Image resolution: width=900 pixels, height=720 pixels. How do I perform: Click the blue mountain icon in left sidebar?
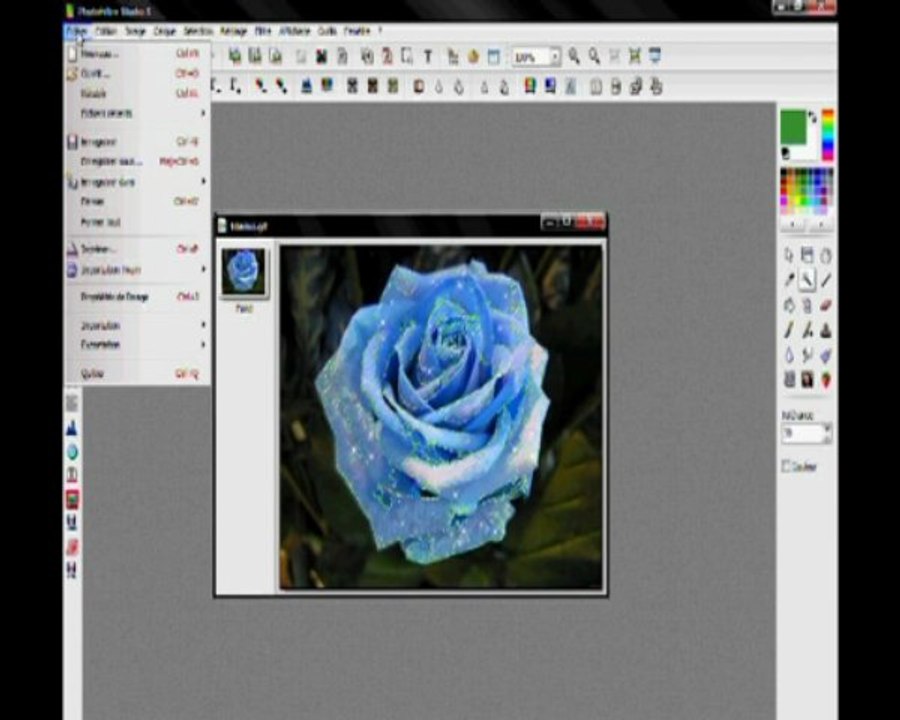coord(72,428)
